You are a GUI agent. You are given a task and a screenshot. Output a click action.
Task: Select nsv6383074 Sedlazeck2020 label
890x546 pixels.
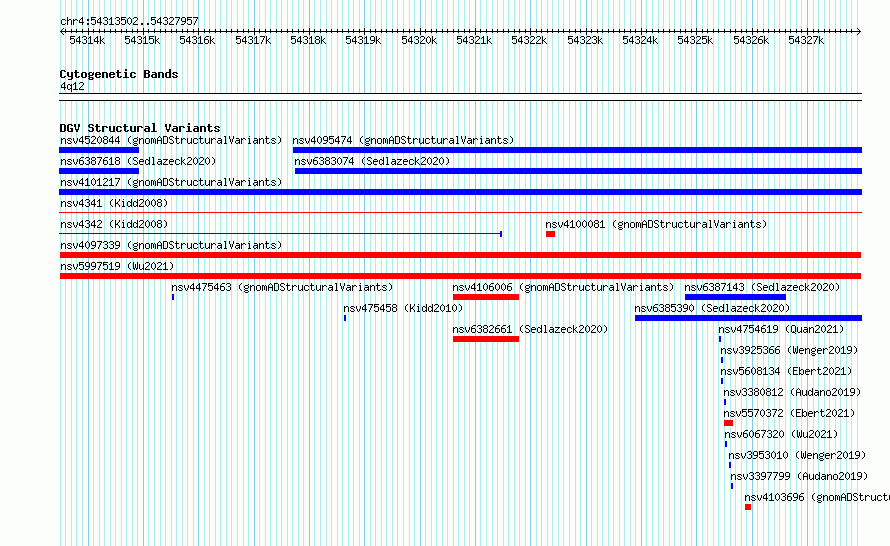(x=372, y=161)
